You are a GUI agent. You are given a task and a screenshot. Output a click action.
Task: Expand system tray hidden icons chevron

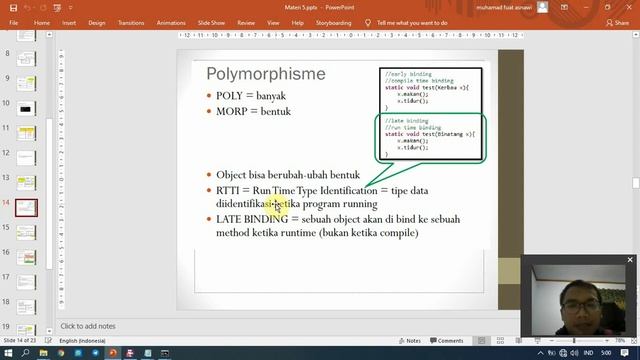(x=540, y=353)
